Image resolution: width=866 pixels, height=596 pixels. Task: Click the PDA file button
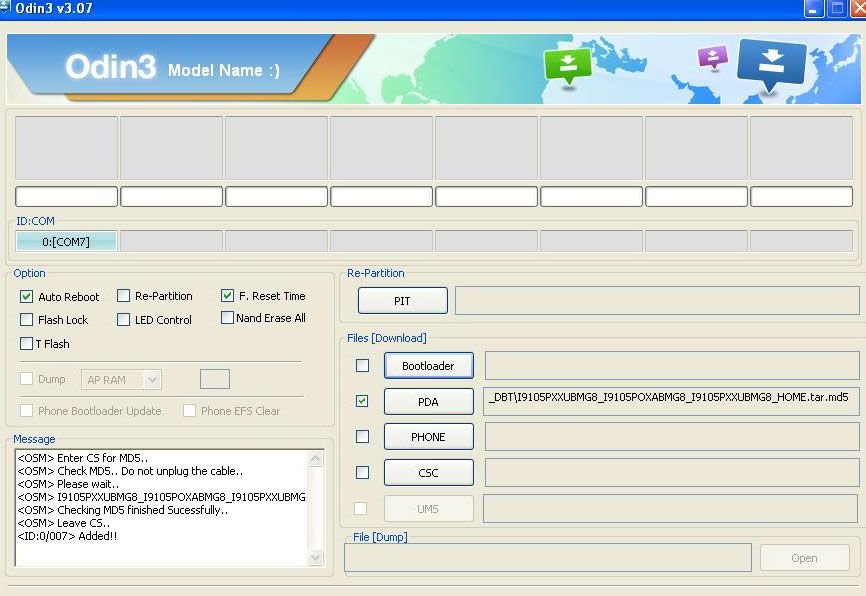tap(429, 402)
